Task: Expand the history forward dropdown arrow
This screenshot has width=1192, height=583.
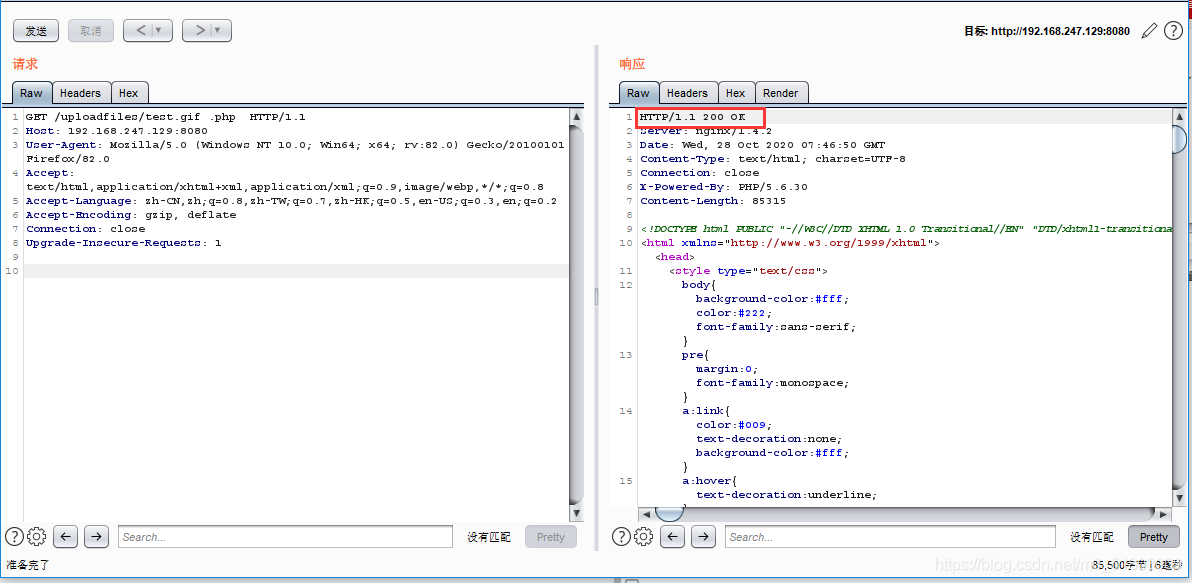Action: coord(219,31)
